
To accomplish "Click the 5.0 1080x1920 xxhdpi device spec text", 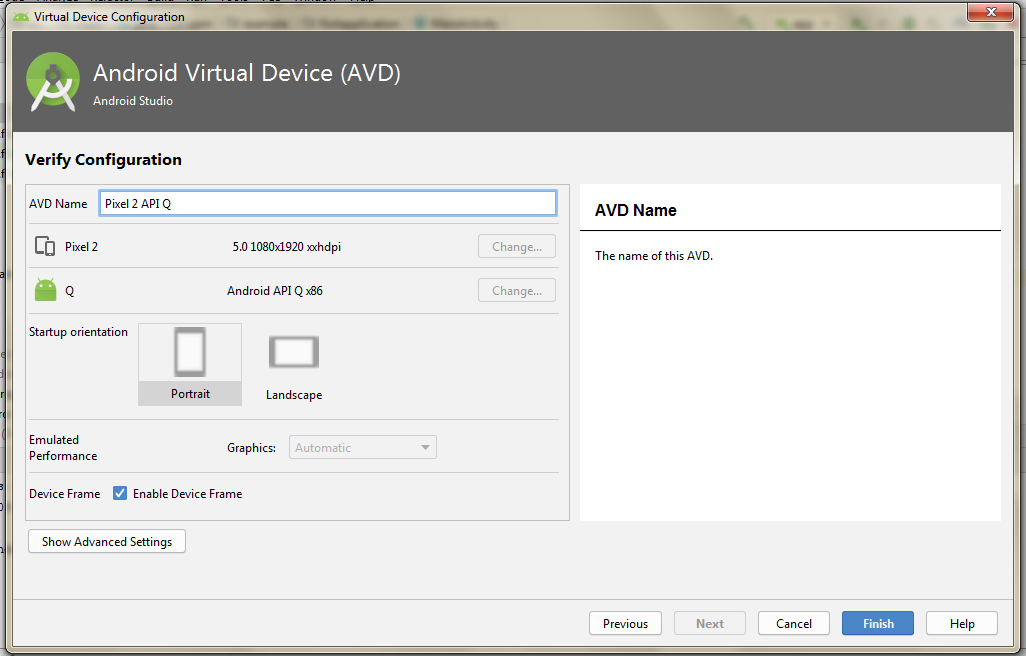I will (286, 247).
